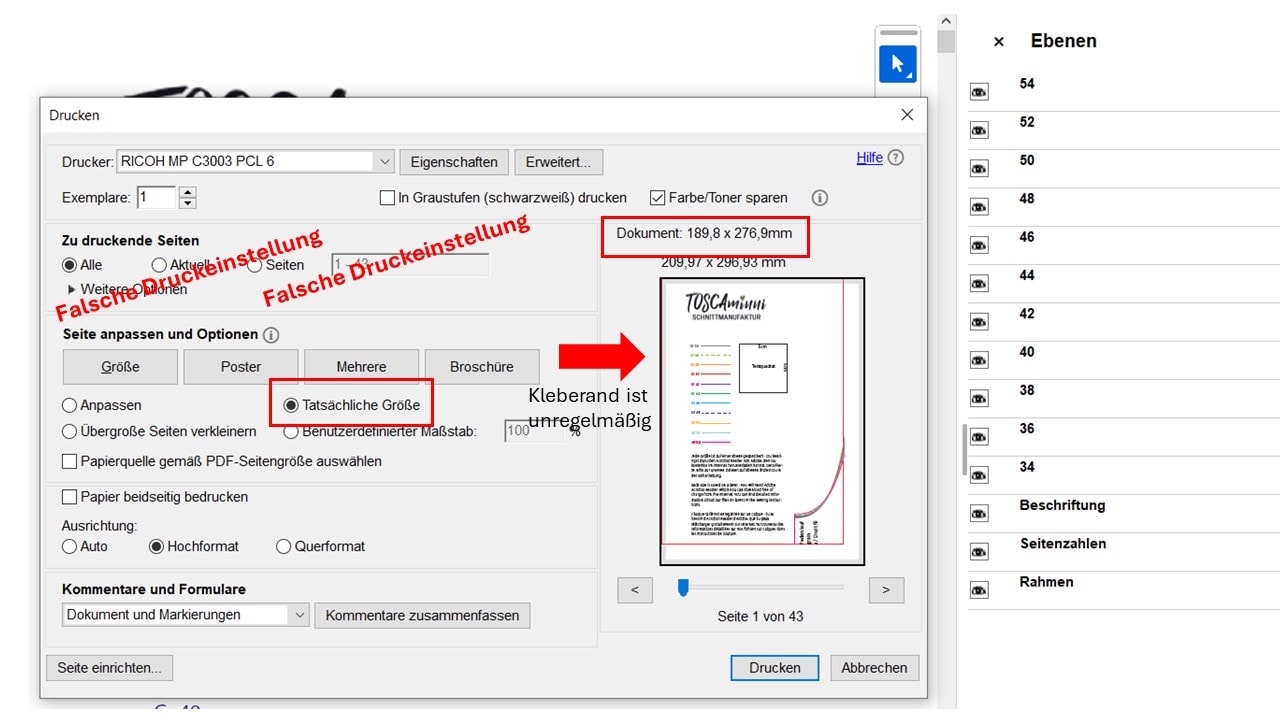1280x720 pixels.
Task: Close the Ebenen layers panel
Action: pos(998,42)
